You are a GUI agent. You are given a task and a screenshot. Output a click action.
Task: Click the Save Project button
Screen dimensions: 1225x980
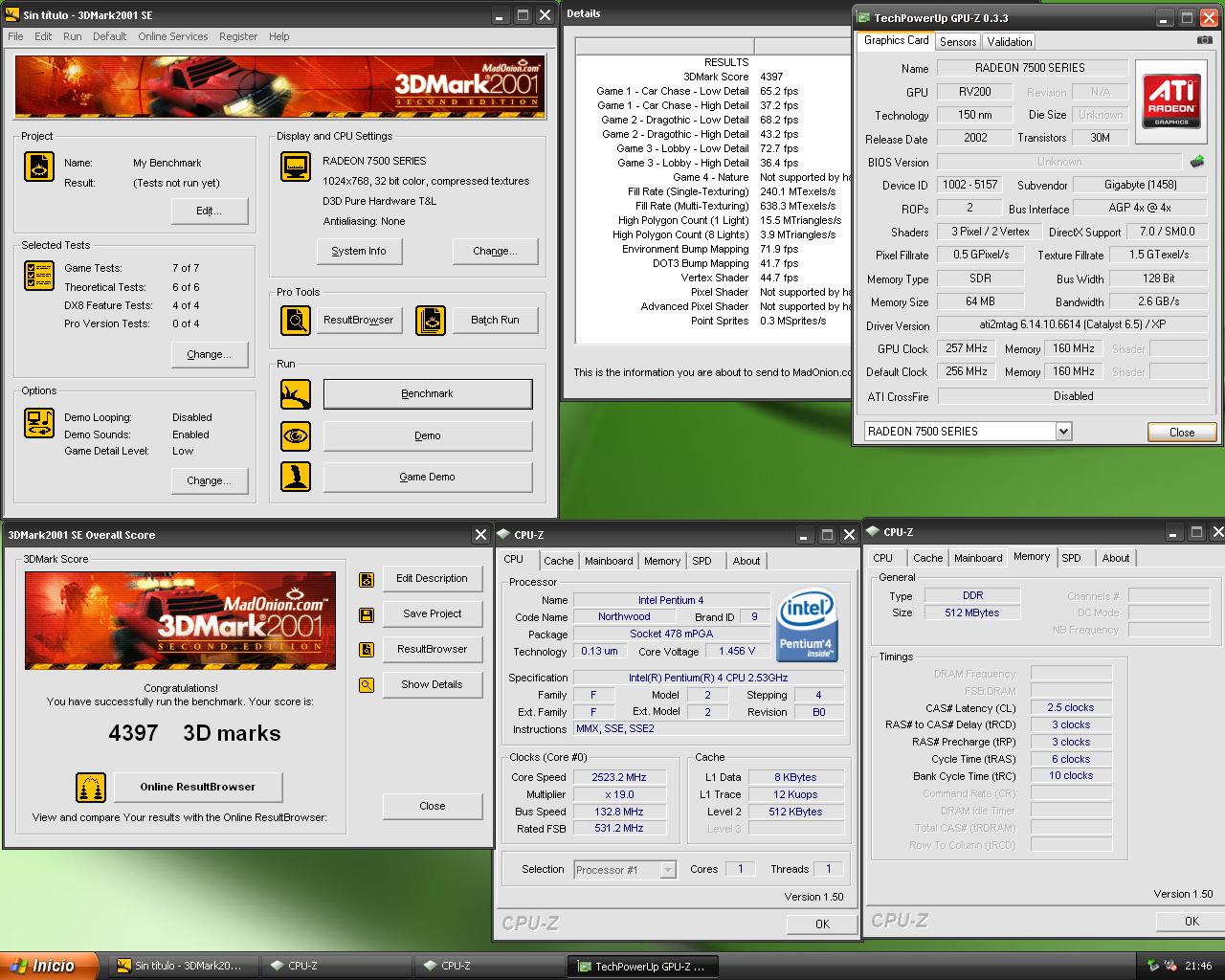[432, 614]
